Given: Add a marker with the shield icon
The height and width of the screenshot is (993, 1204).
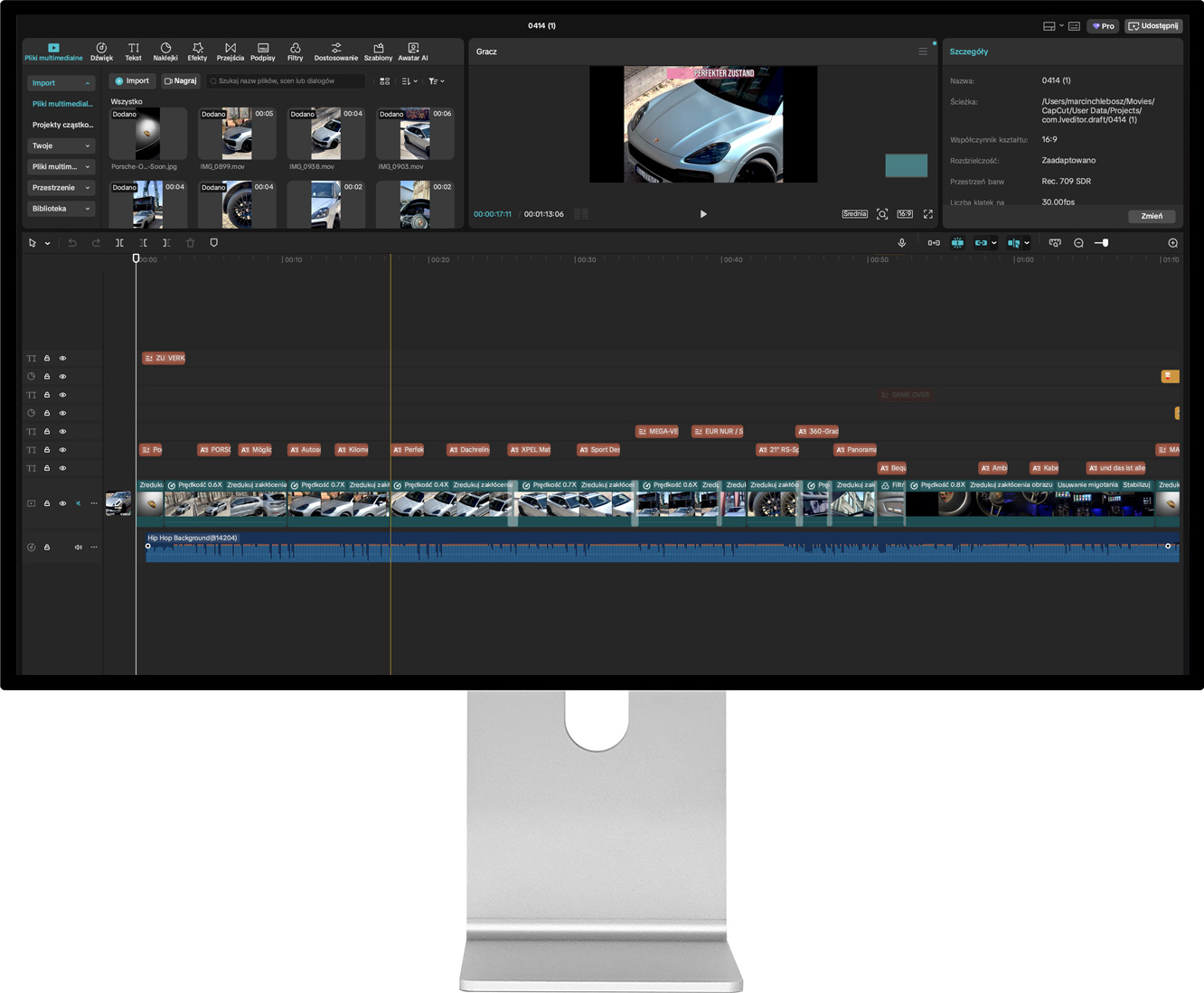Looking at the screenshot, I should pos(214,243).
